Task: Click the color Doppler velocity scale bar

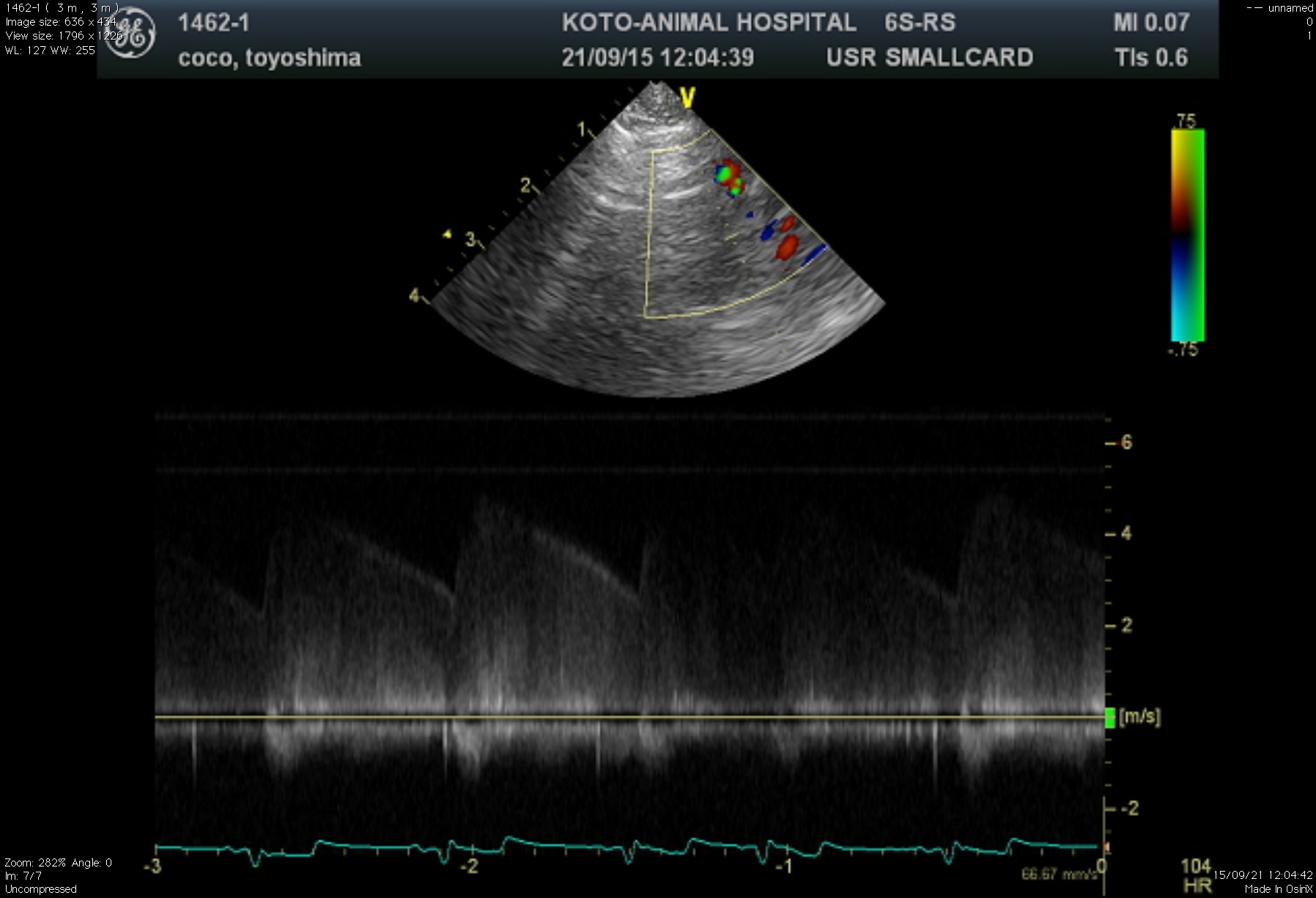Action: pos(1187,234)
